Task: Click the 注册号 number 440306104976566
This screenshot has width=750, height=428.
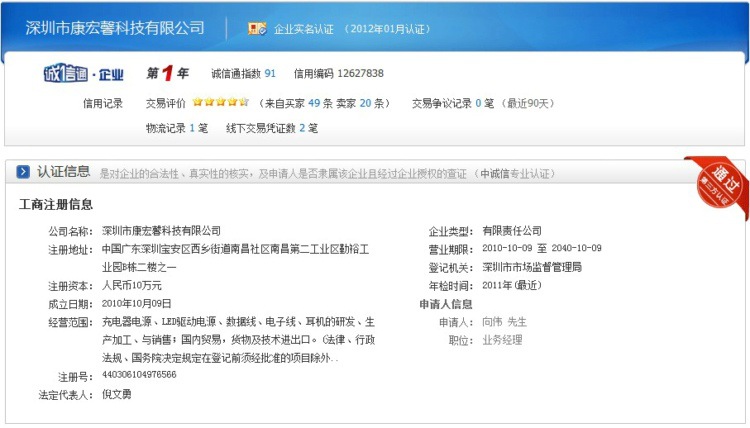Action: click(139, 374)
